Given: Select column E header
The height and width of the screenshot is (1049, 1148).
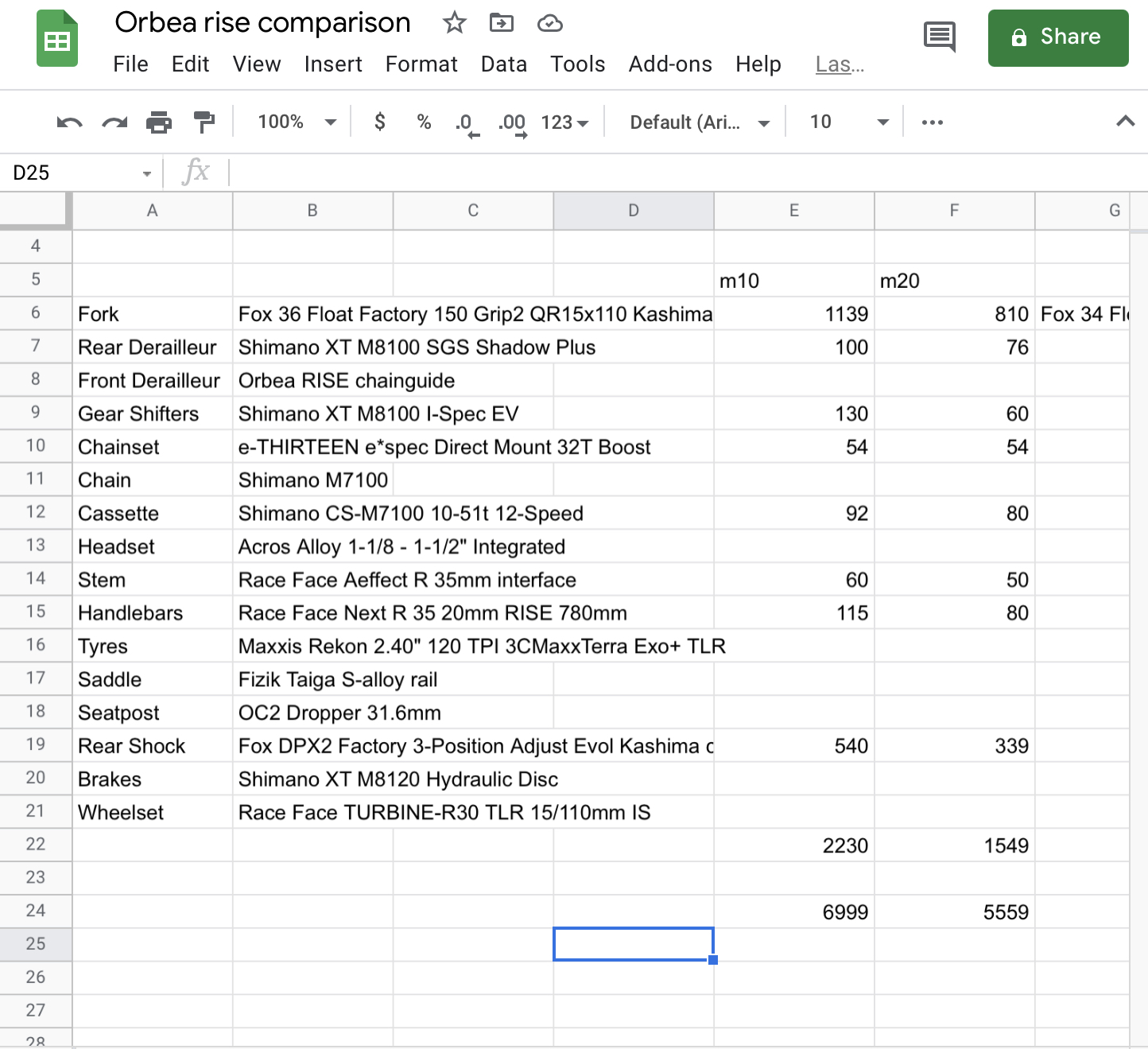Looking at the screenshot, I should 794,211.
